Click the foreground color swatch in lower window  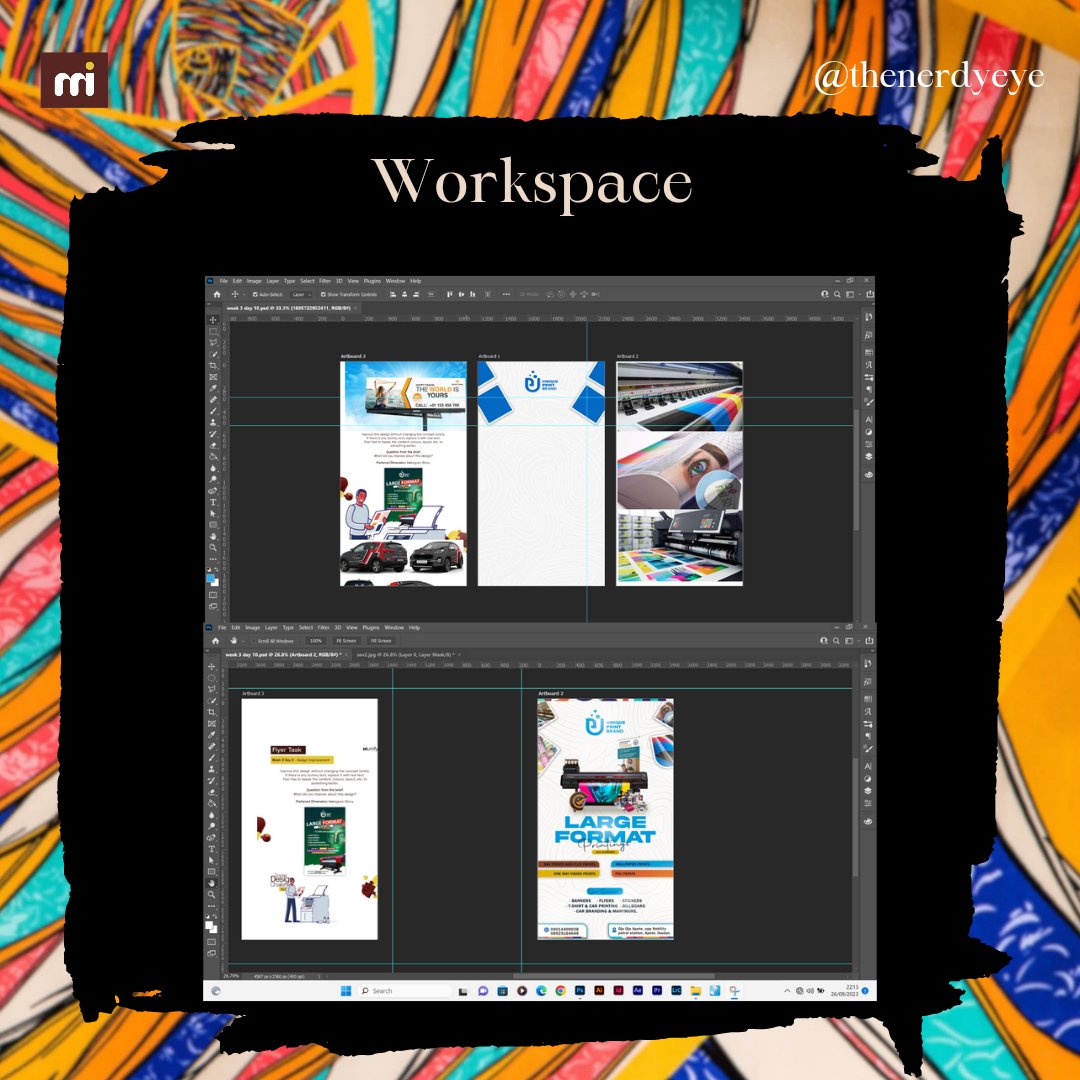point(209,925)
